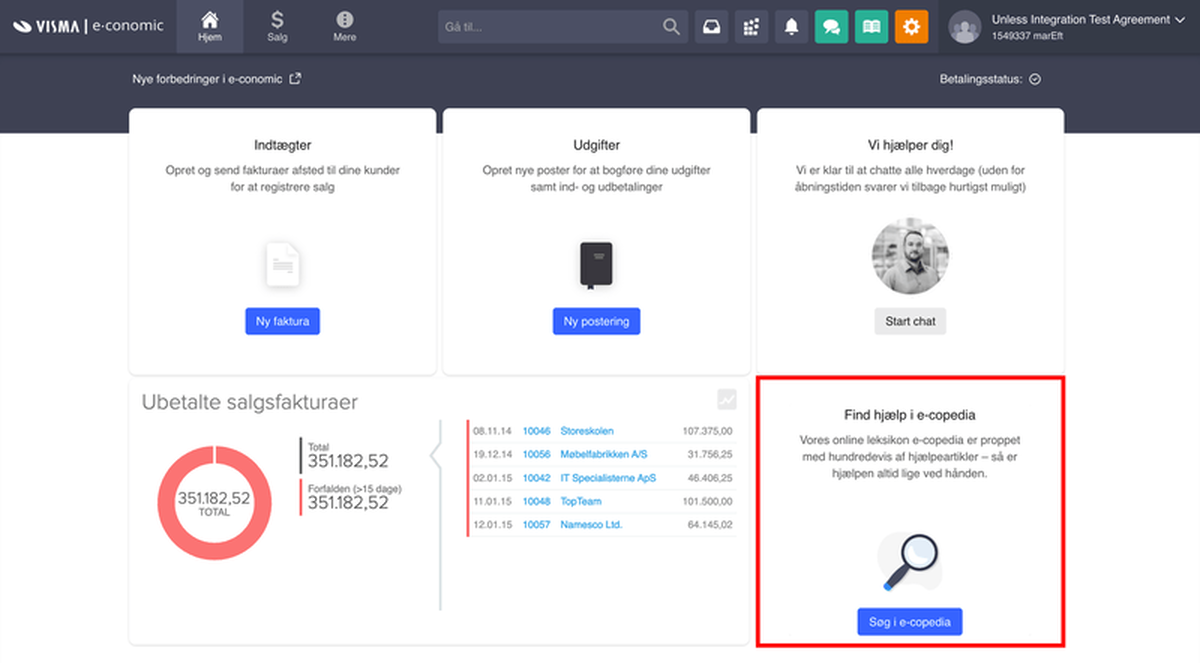Open the orange settings gear
This screenshot has height=663, width=1200.
(x=911, y=27)
